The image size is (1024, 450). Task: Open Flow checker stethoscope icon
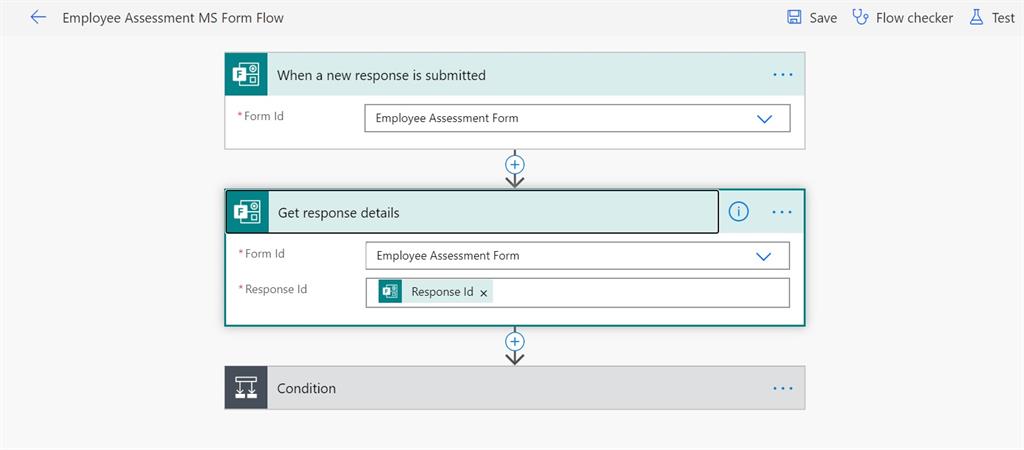pyautogui.click(x=860, y=17)
